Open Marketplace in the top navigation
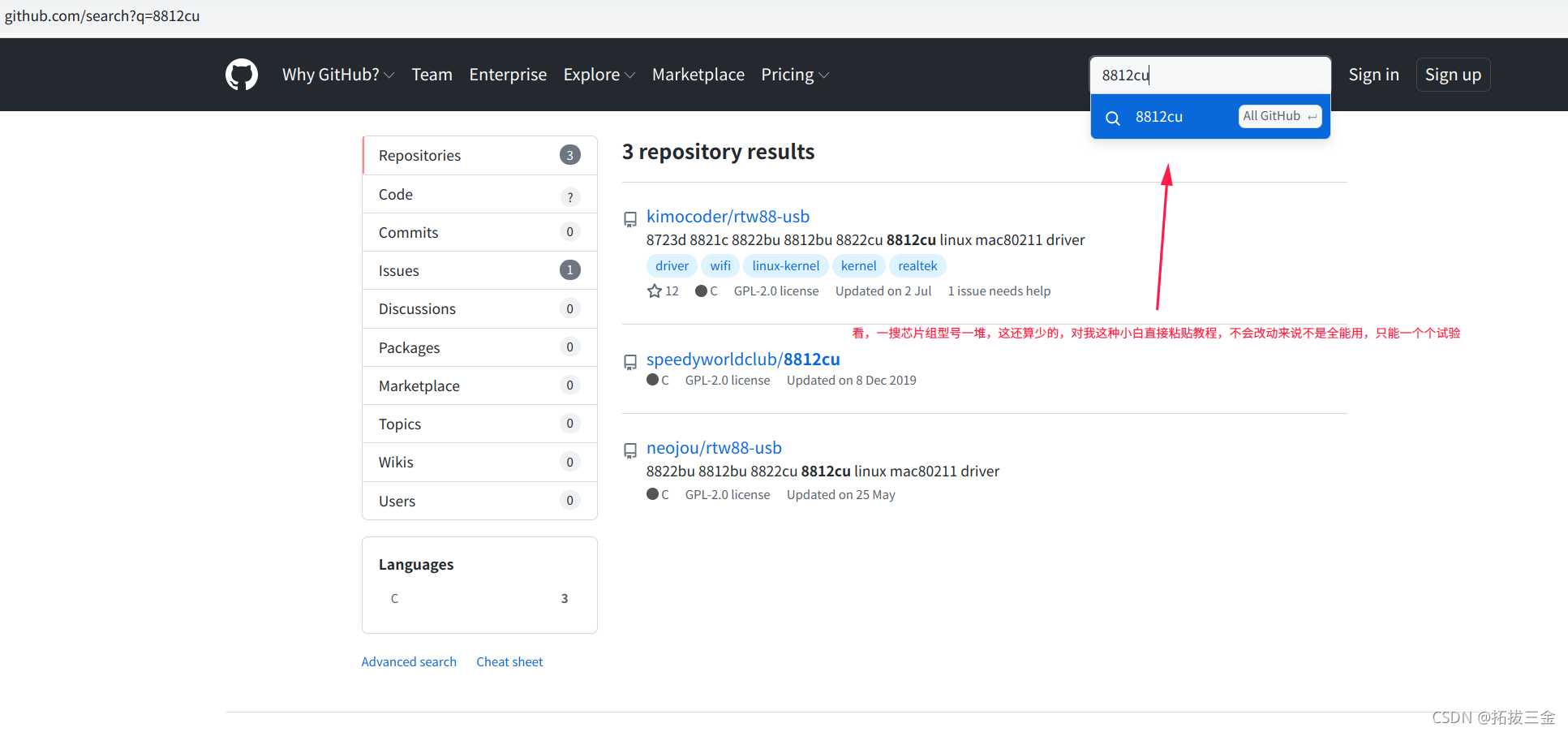This screenshot has width=1568, height=732. click(698, 75)
